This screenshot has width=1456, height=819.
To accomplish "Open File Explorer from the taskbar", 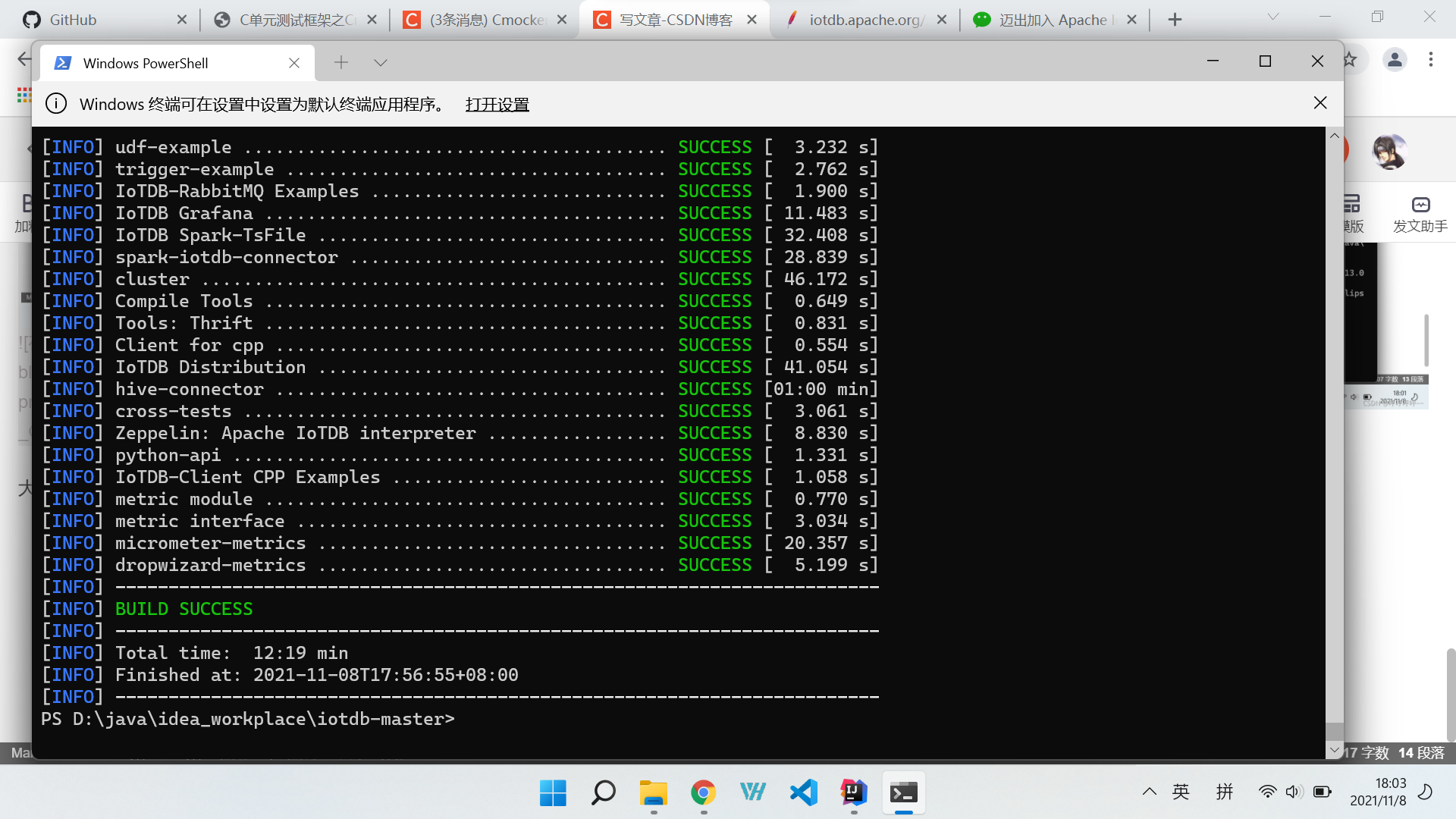I will [653, 793].
